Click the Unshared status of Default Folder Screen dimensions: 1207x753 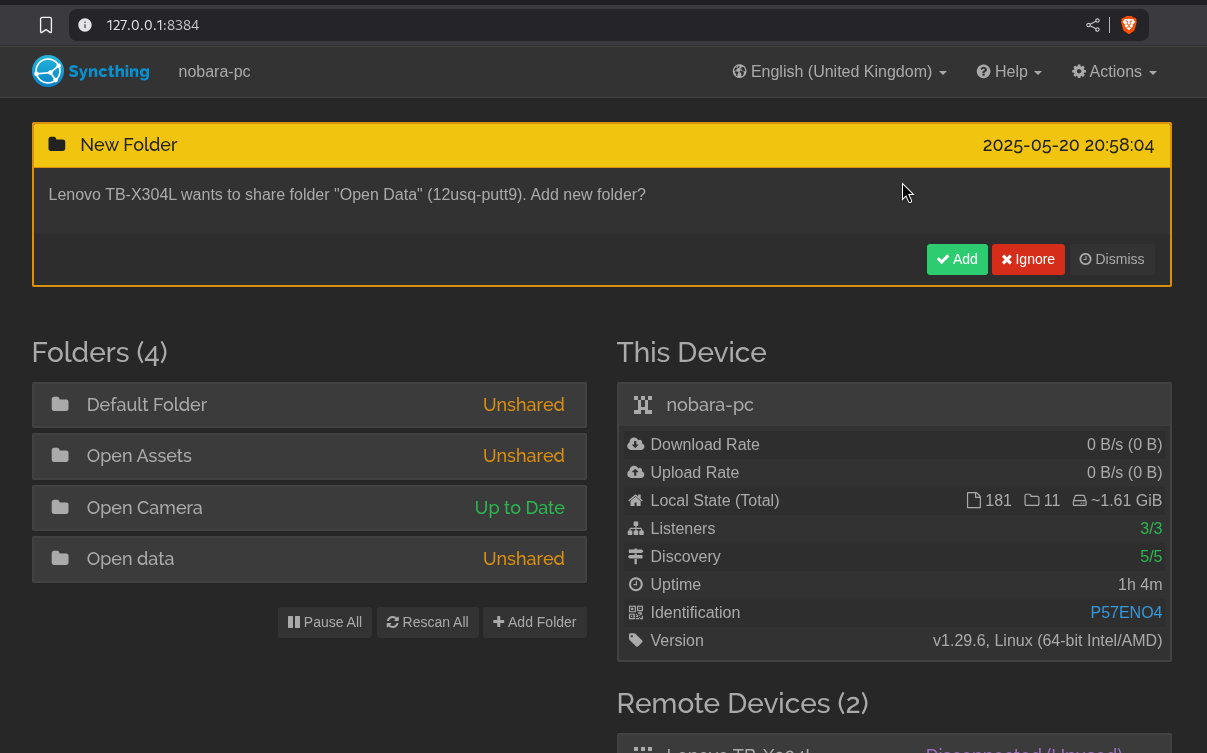point(524,404)
